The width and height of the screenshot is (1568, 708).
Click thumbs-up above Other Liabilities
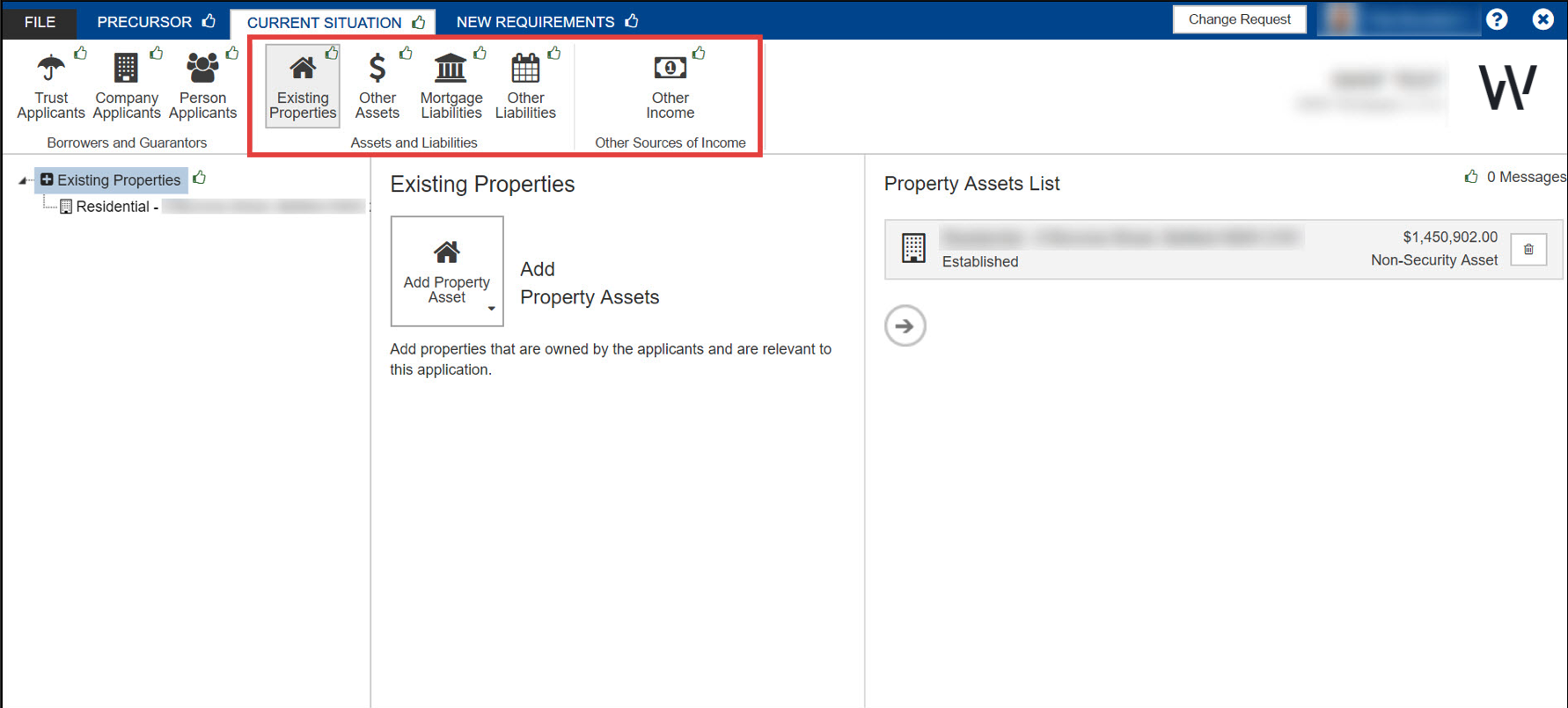click(554, 54)
